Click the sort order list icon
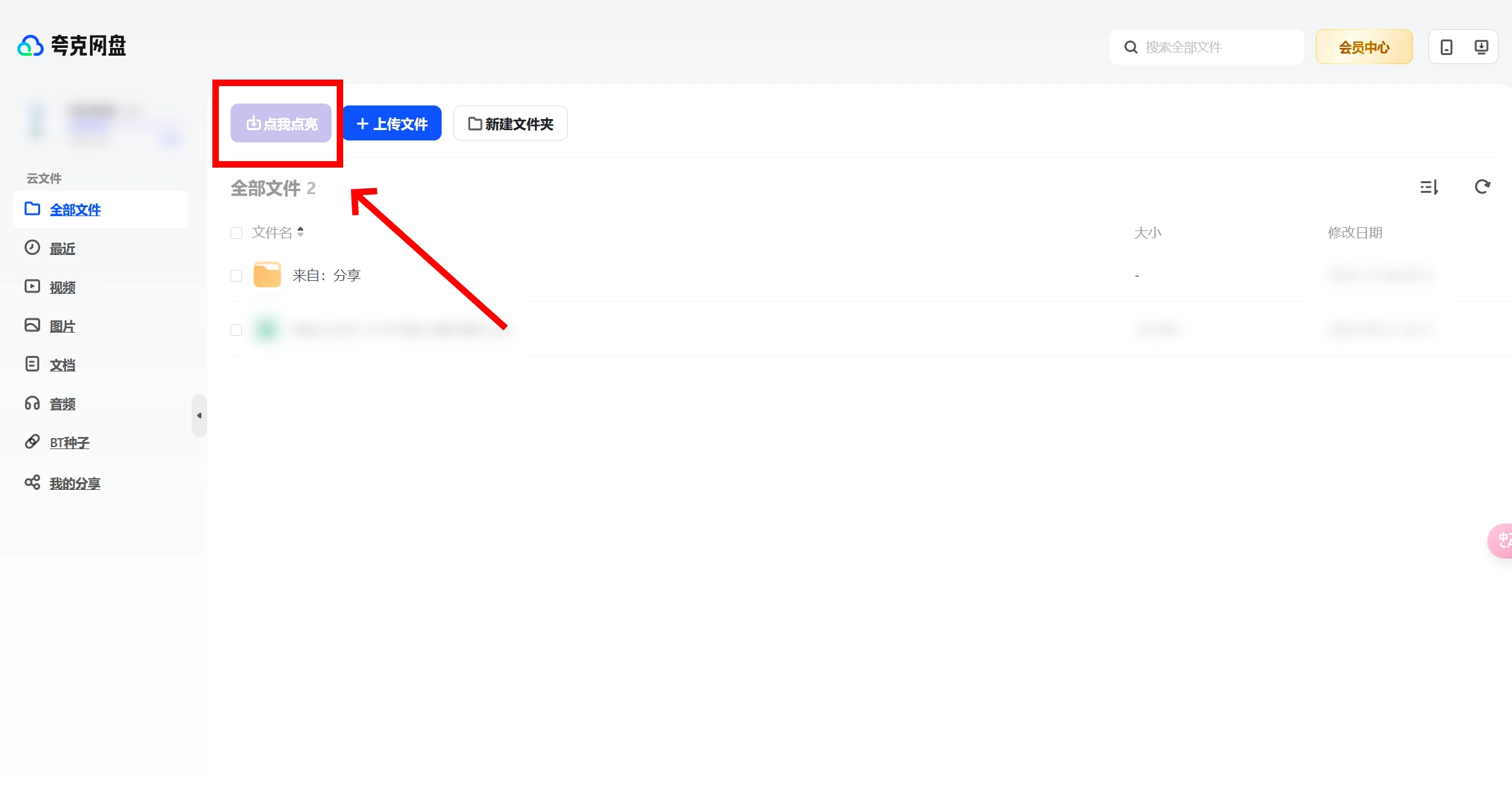 pos(1429,188)
